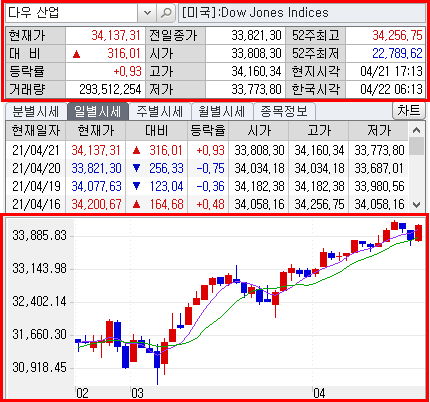Click the scrollbar up arrow in table
The image size is (430, 402).
pos(416,130)
